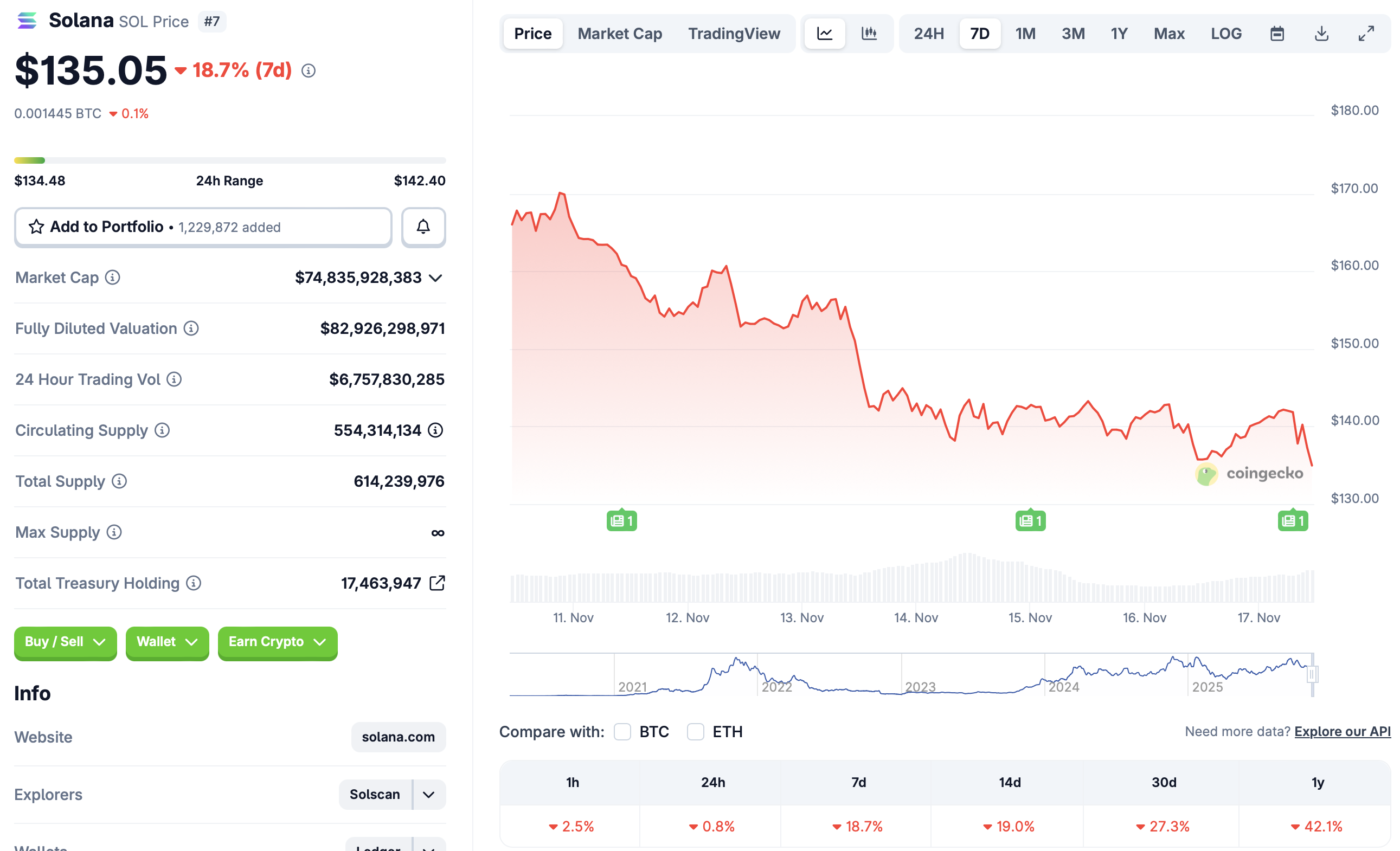Follow the Explore our API link

[1341, 732]
